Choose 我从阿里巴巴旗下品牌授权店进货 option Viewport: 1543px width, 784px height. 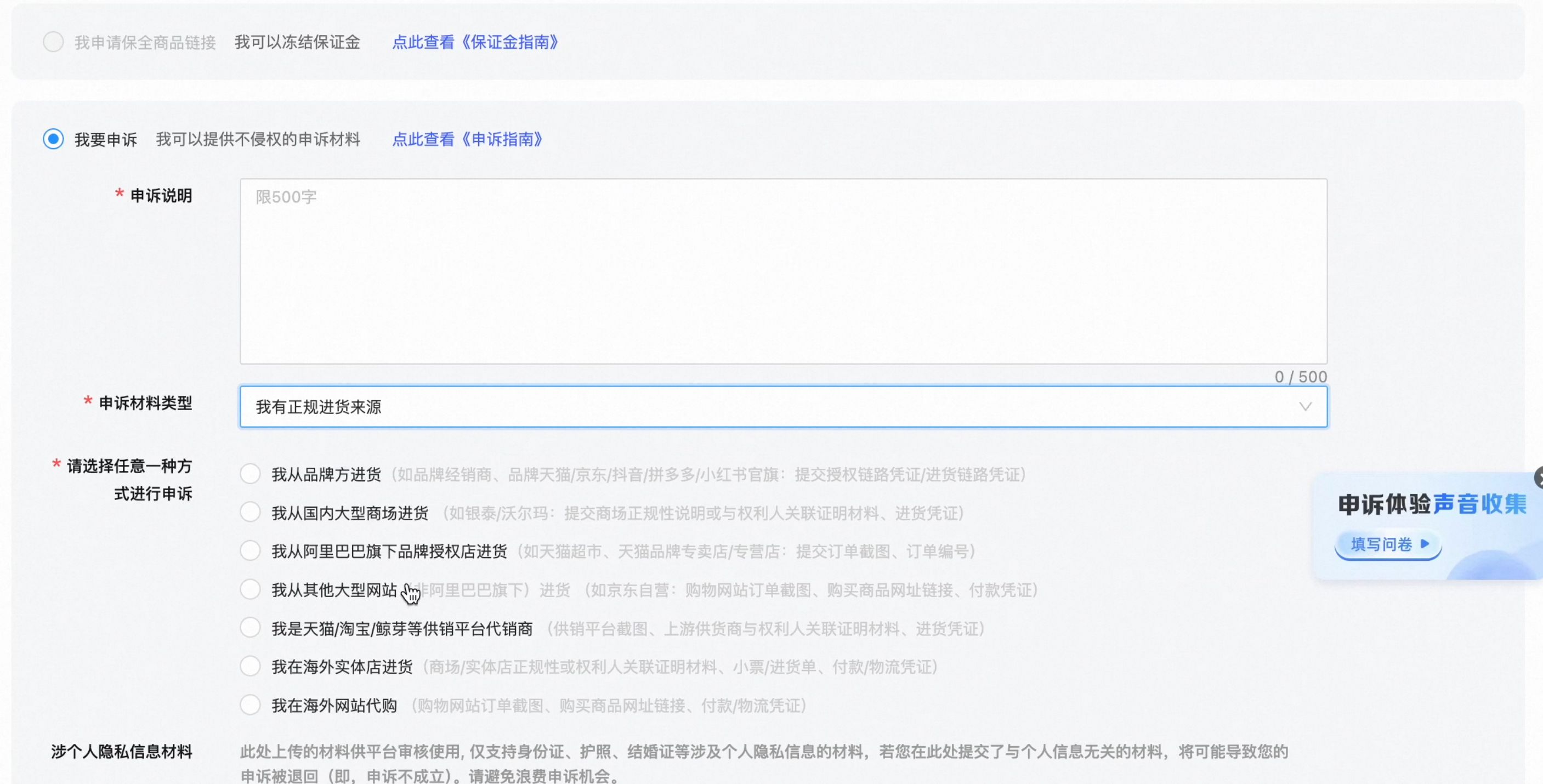pyautogui.click(x=250, y=550)
